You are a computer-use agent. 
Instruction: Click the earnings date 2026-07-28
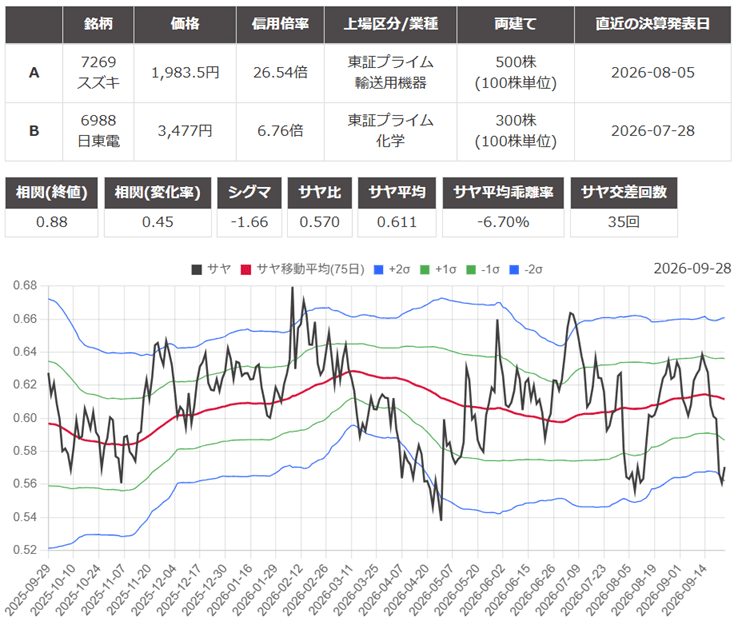coord(653,132)
